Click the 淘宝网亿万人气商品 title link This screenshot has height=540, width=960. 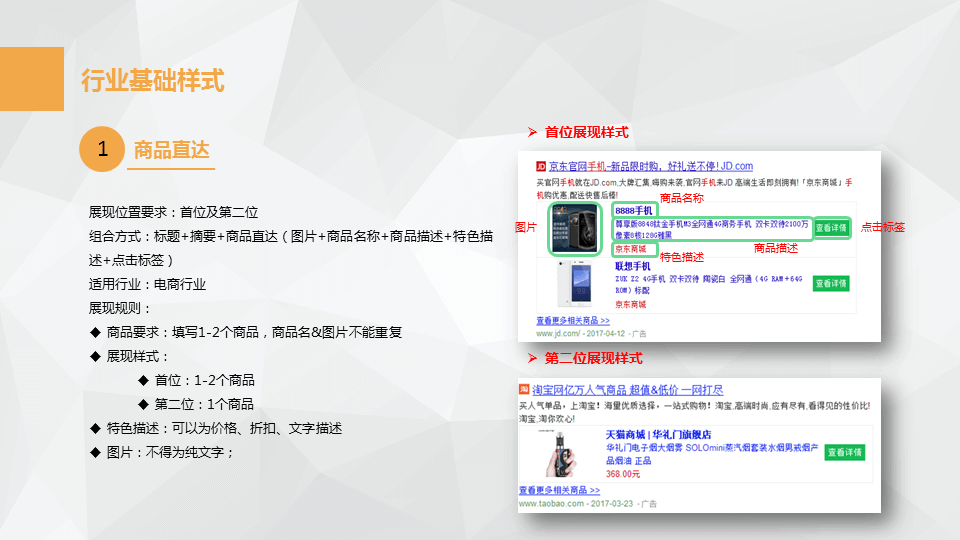(628, 389)
